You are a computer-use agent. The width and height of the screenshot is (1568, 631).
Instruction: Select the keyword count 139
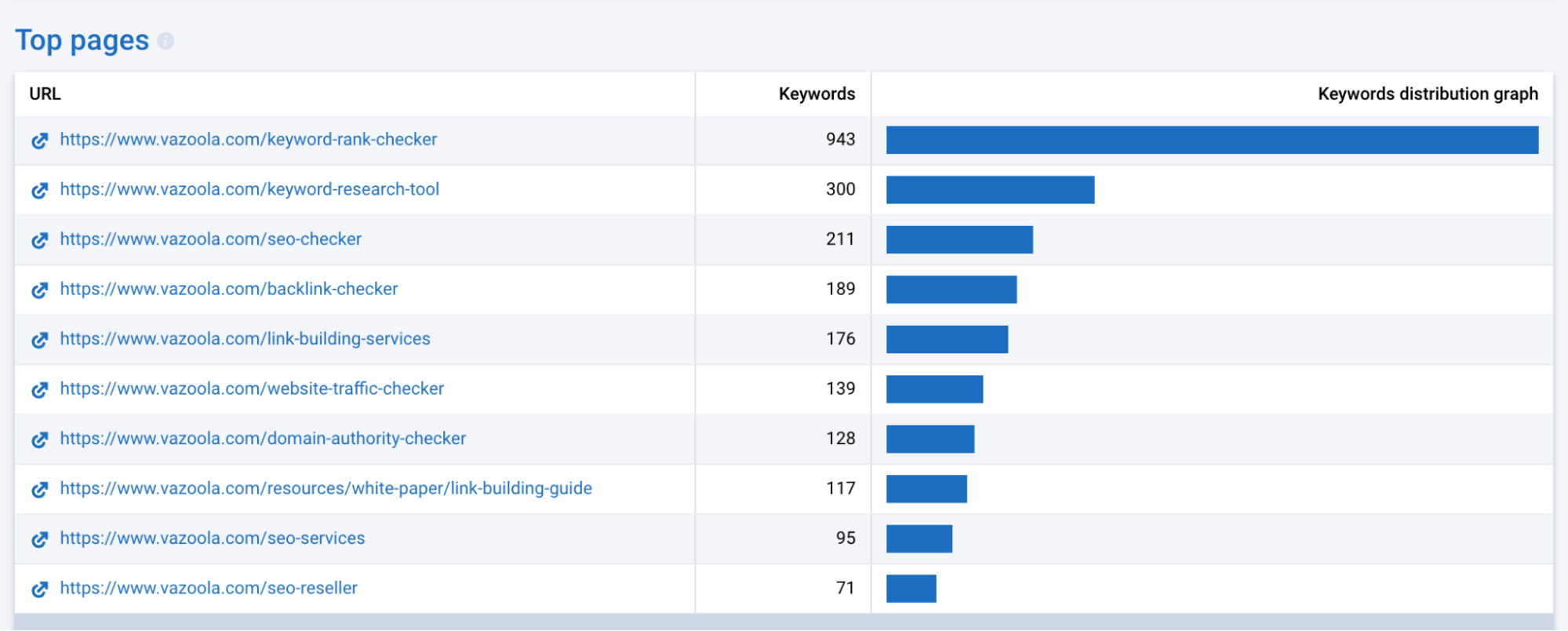(x=840, y=388)
